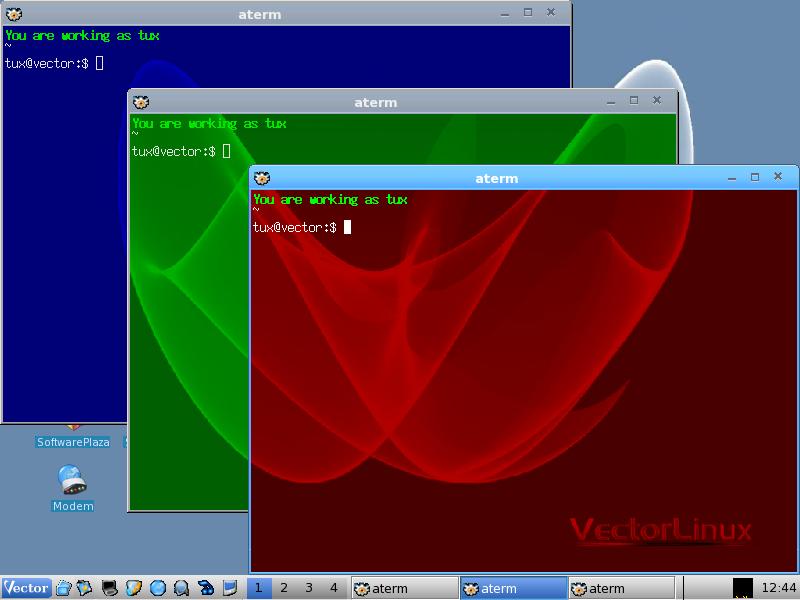
Task: Launch the black terminal icon in the panel
Action: click(109, 588)
